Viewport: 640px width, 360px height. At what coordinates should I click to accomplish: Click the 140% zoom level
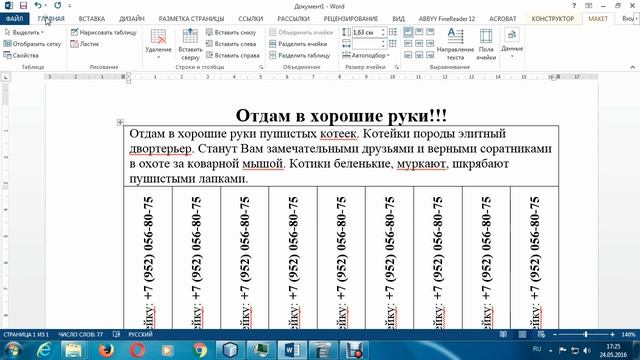pyautogui.click(x=628, y=334)
